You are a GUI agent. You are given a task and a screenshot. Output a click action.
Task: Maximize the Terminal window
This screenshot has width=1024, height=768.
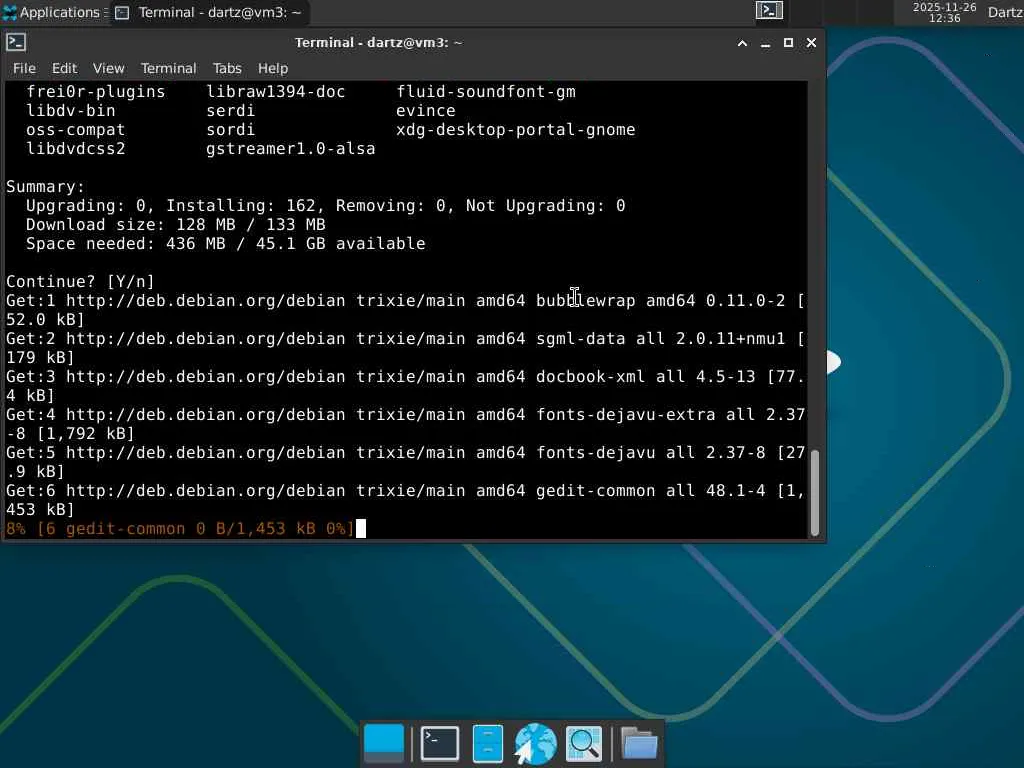(x=788, y=43)
